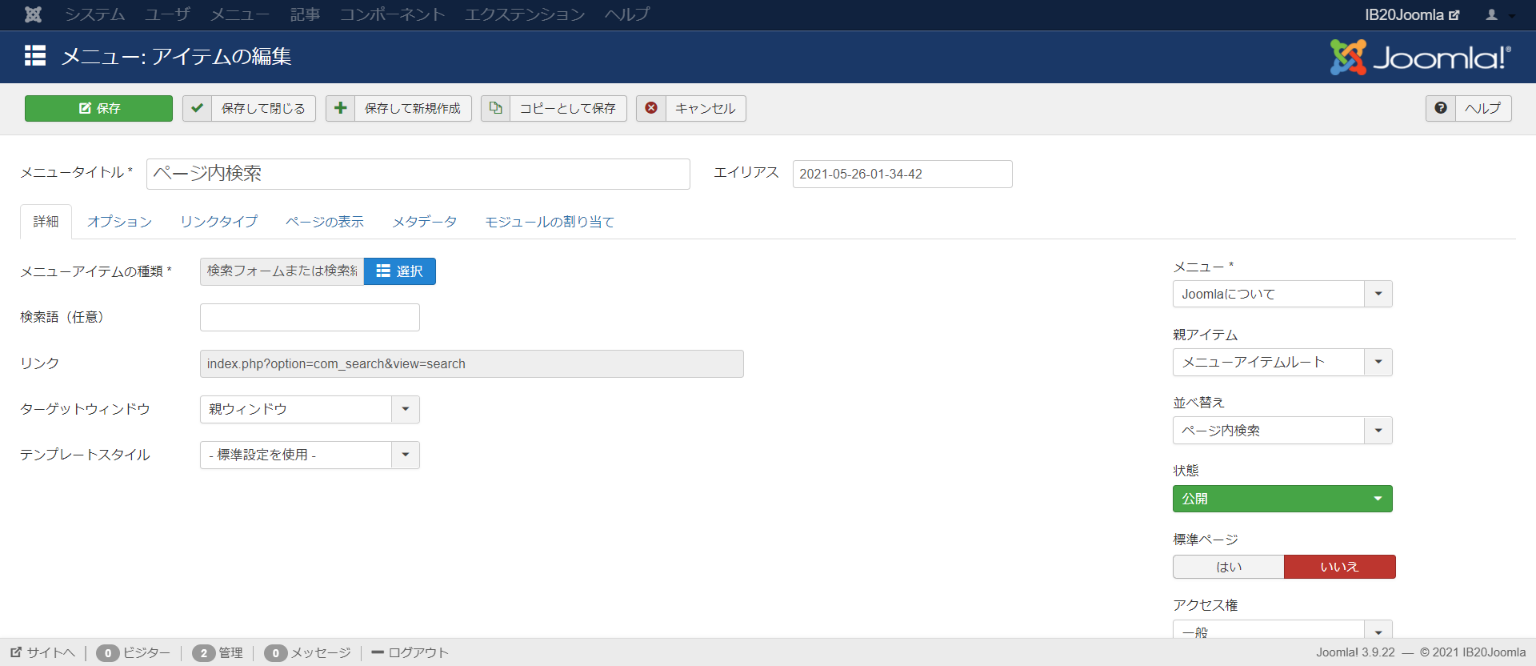Image resolution: width=1536 pixels, height=666 pixels.
Task: Open the user account icon menu
Action: pos(1496,15)
